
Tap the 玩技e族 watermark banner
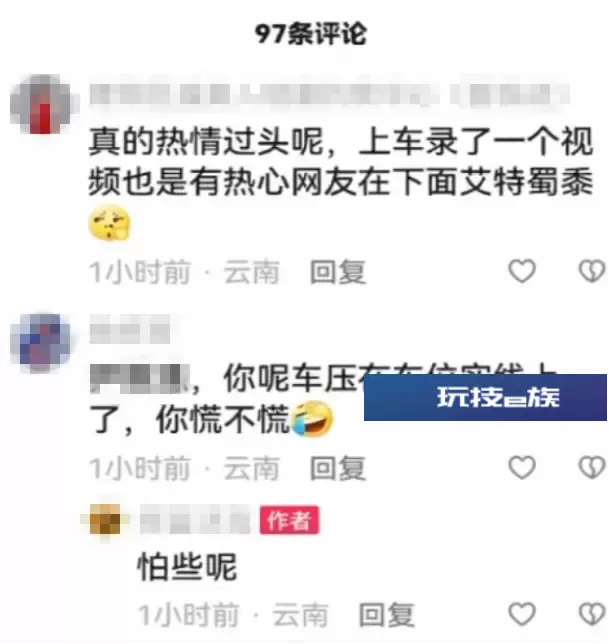[x=485, y=398]
